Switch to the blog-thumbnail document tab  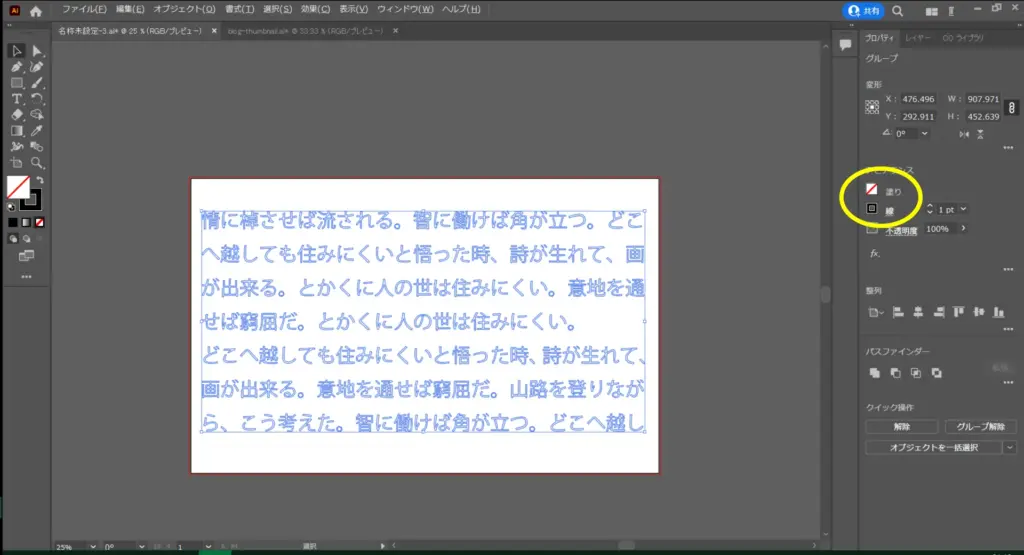(x=305, y=31)
